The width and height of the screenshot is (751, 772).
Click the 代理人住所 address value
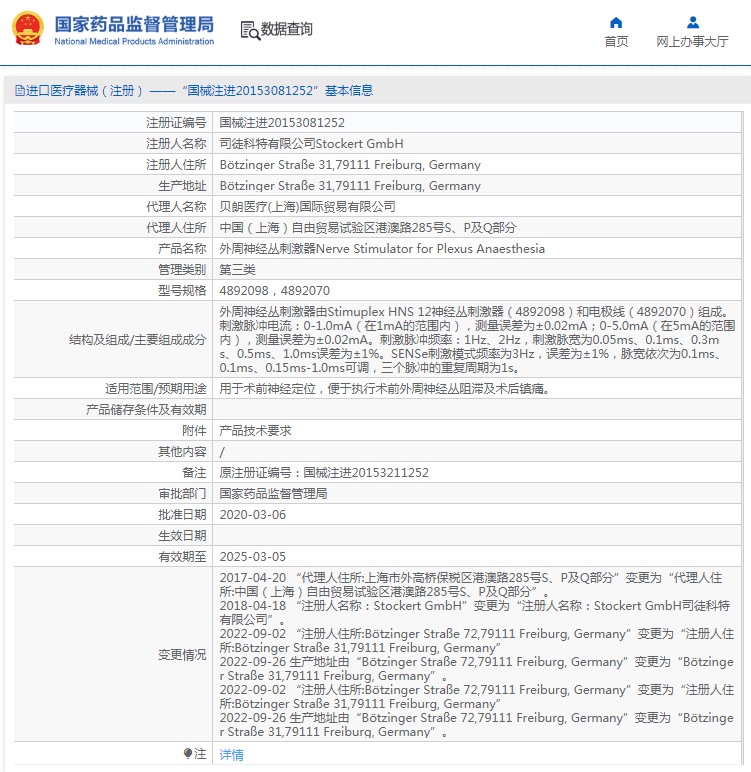click(x=368, y=228)
